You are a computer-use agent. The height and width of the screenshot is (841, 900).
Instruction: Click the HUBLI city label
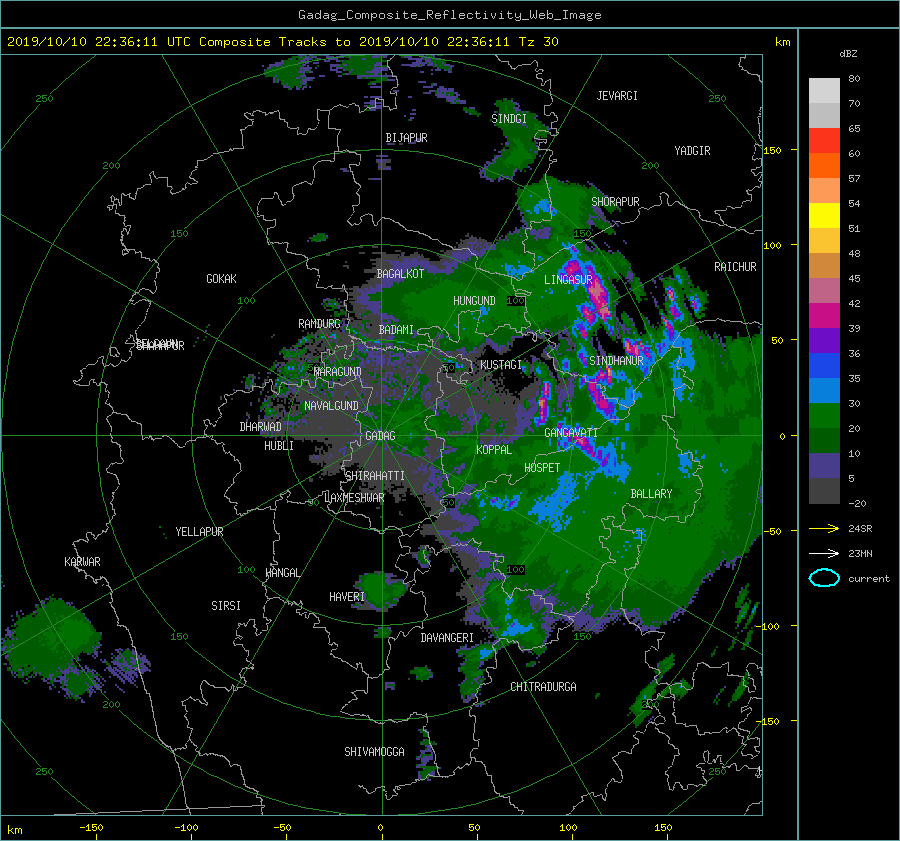coord(278,446)
